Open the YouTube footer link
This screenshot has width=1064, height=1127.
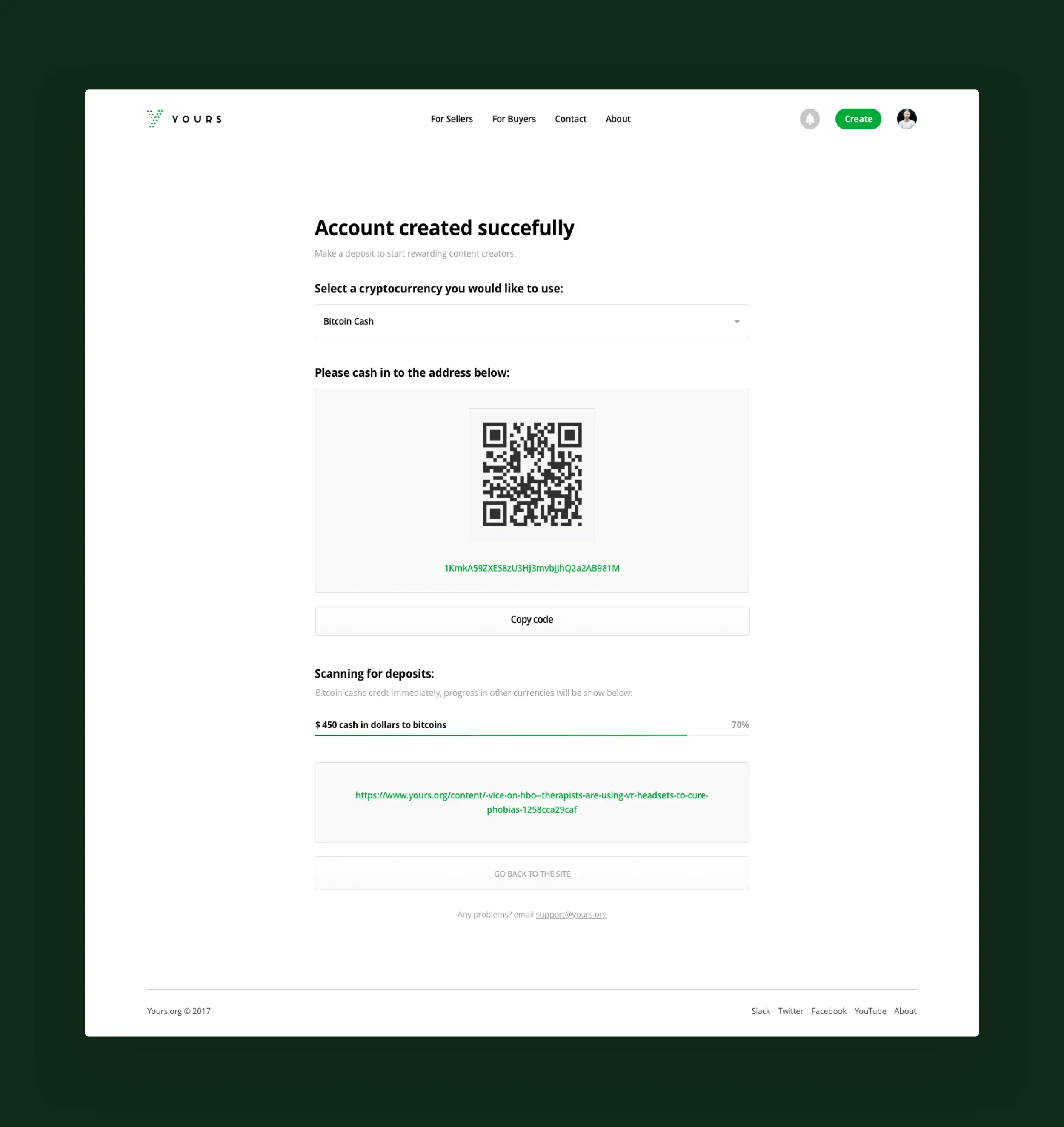pyautogui.click(x=870, y=1011)
